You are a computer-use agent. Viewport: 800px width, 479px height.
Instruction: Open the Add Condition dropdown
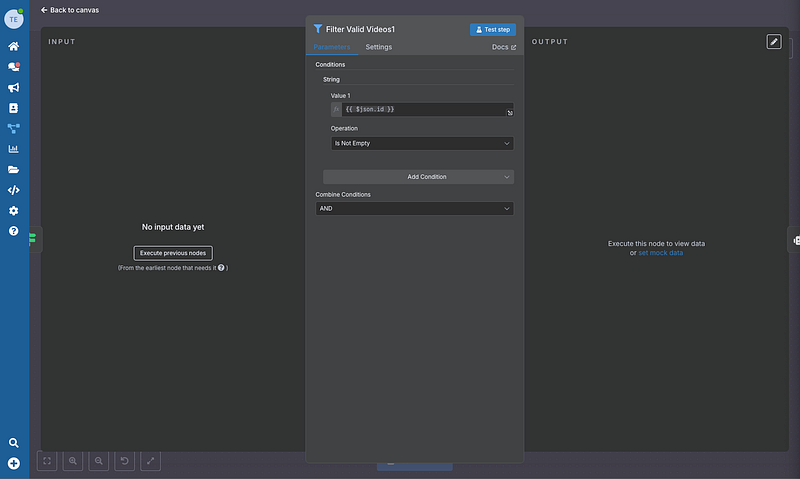tap(418, 177)
